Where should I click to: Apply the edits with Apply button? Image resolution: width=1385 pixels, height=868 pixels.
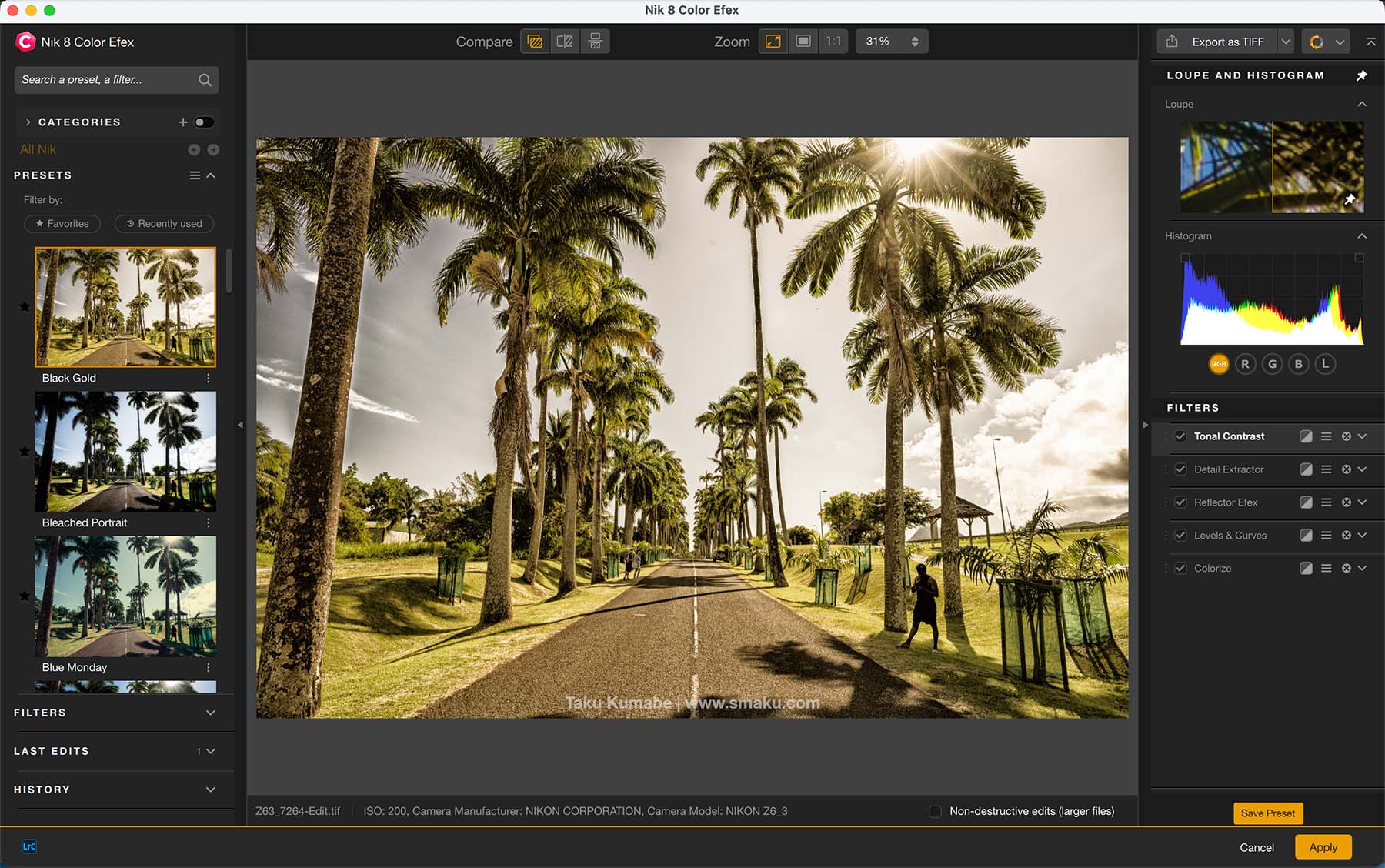1323,847
